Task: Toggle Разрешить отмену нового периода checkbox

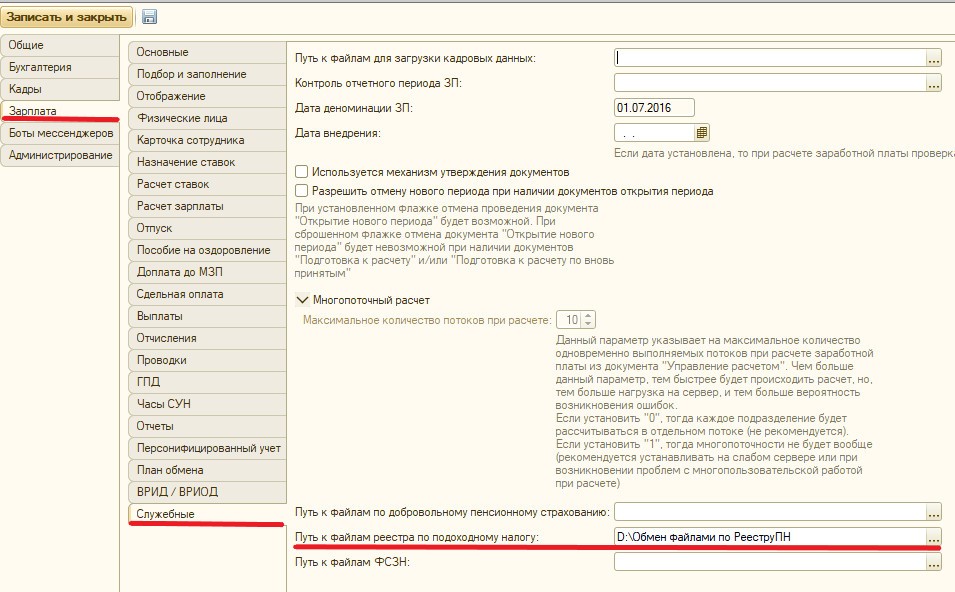Action: coord(303,191)
